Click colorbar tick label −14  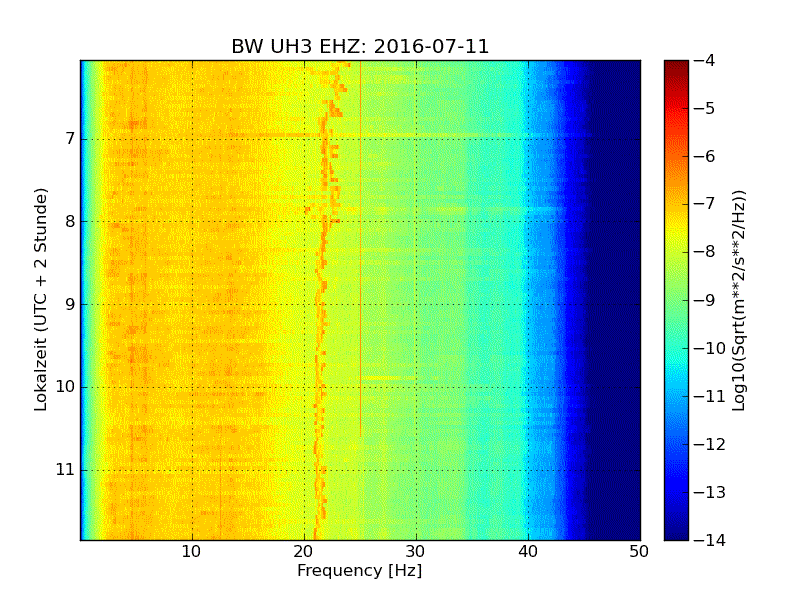pos(710,540)
